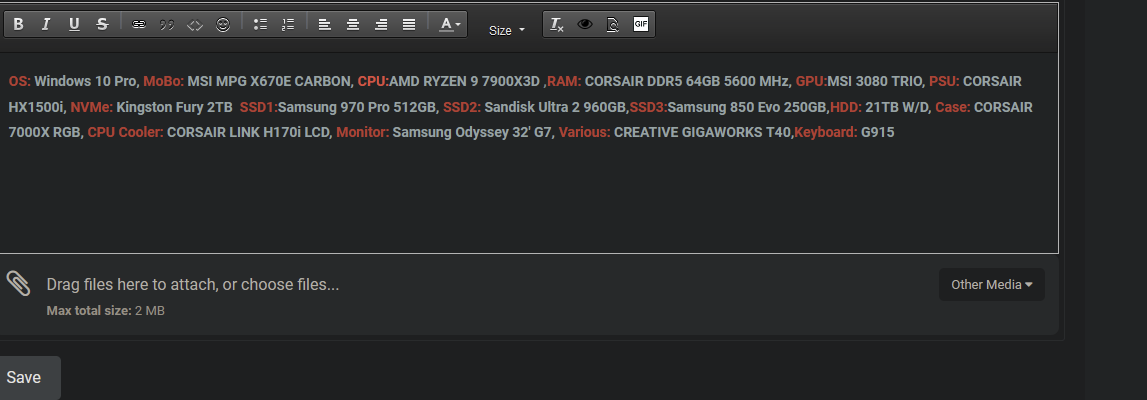
Task: Insert a link with chain icon
Action: coord(138,24)
